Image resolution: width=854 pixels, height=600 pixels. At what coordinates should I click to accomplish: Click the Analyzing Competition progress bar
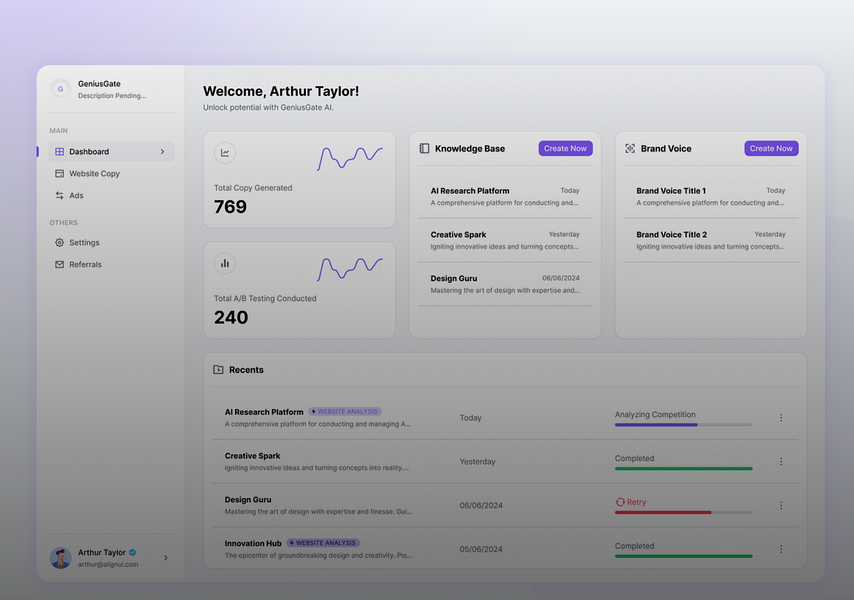point(683,424)
